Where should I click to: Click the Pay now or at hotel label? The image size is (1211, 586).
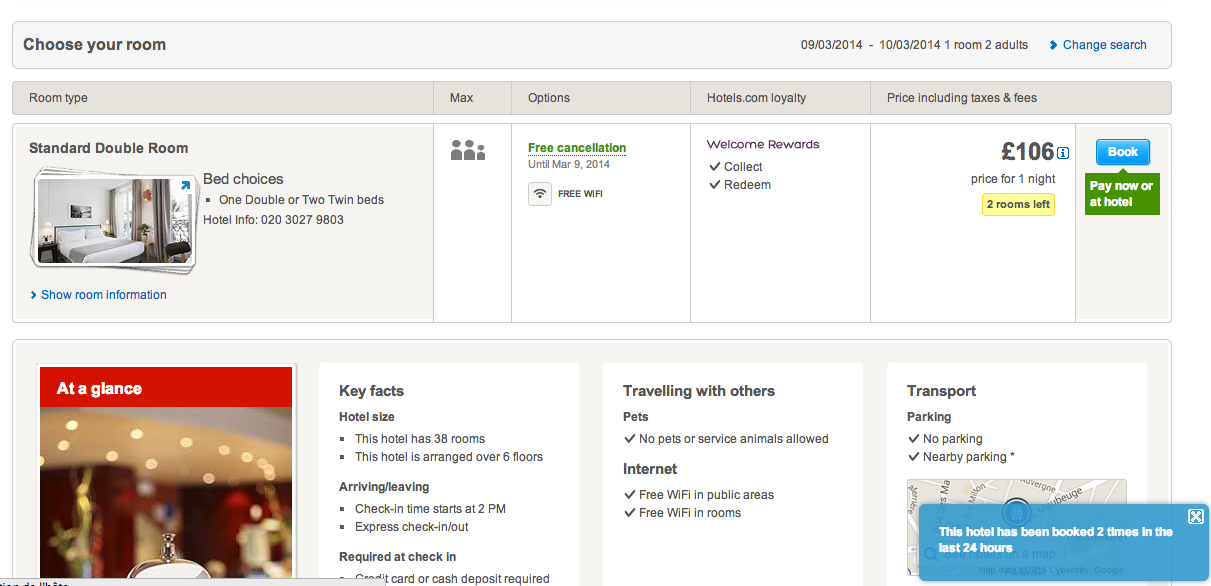(x=1122, y=194)
